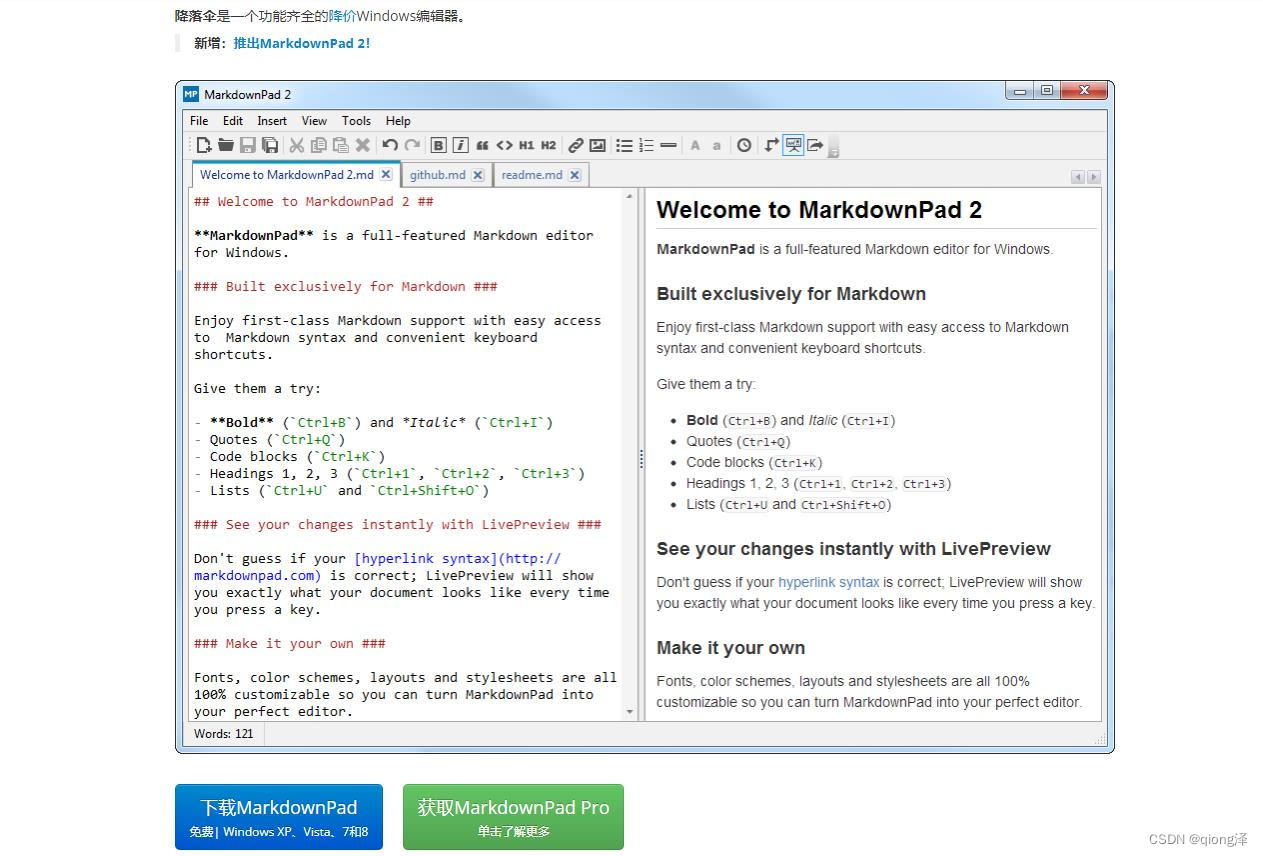Open the View menu
Screen dimensions: 1263x856
pos(314,120)
